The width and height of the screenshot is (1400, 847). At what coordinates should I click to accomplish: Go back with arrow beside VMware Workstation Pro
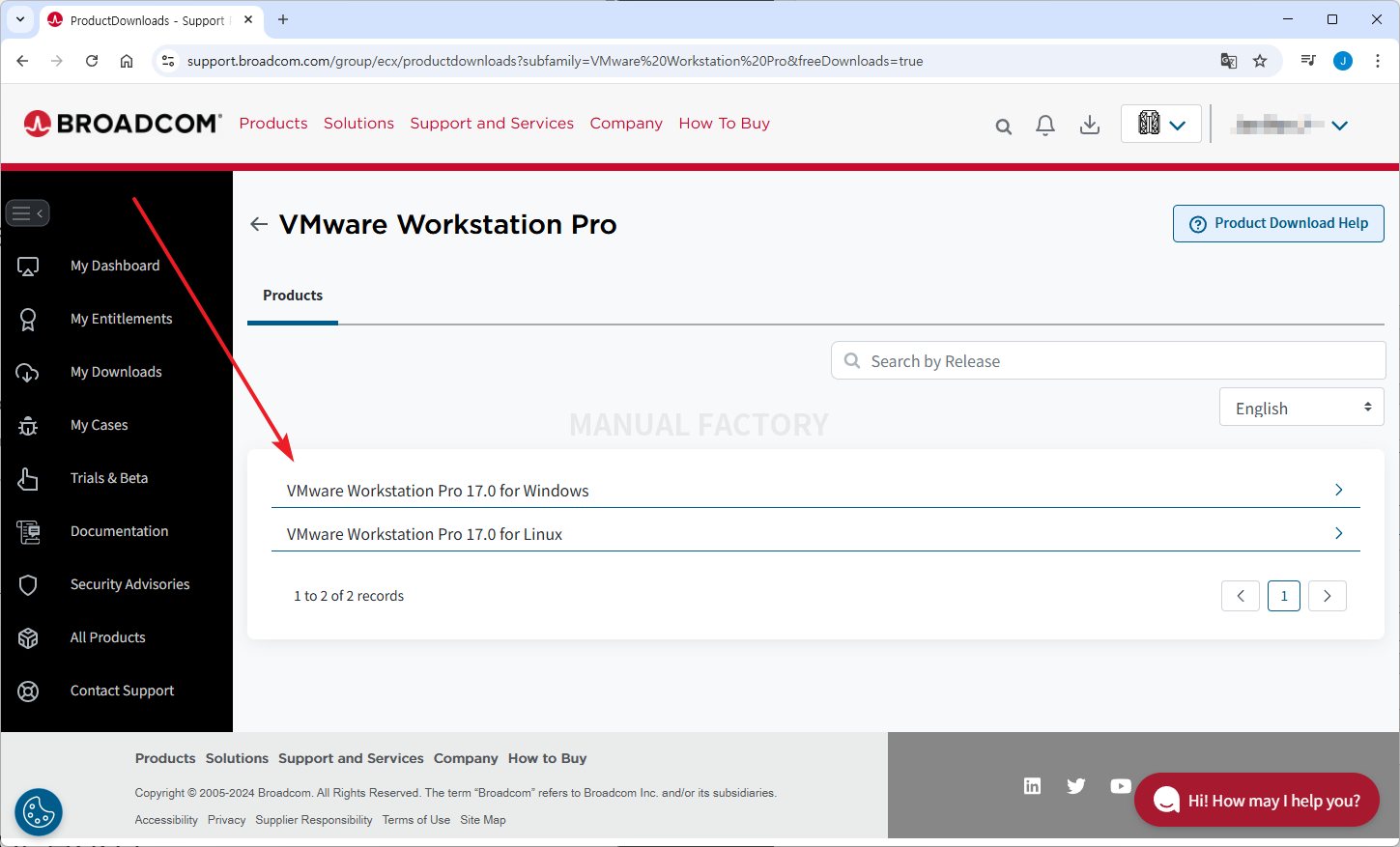tap(258, 224)
